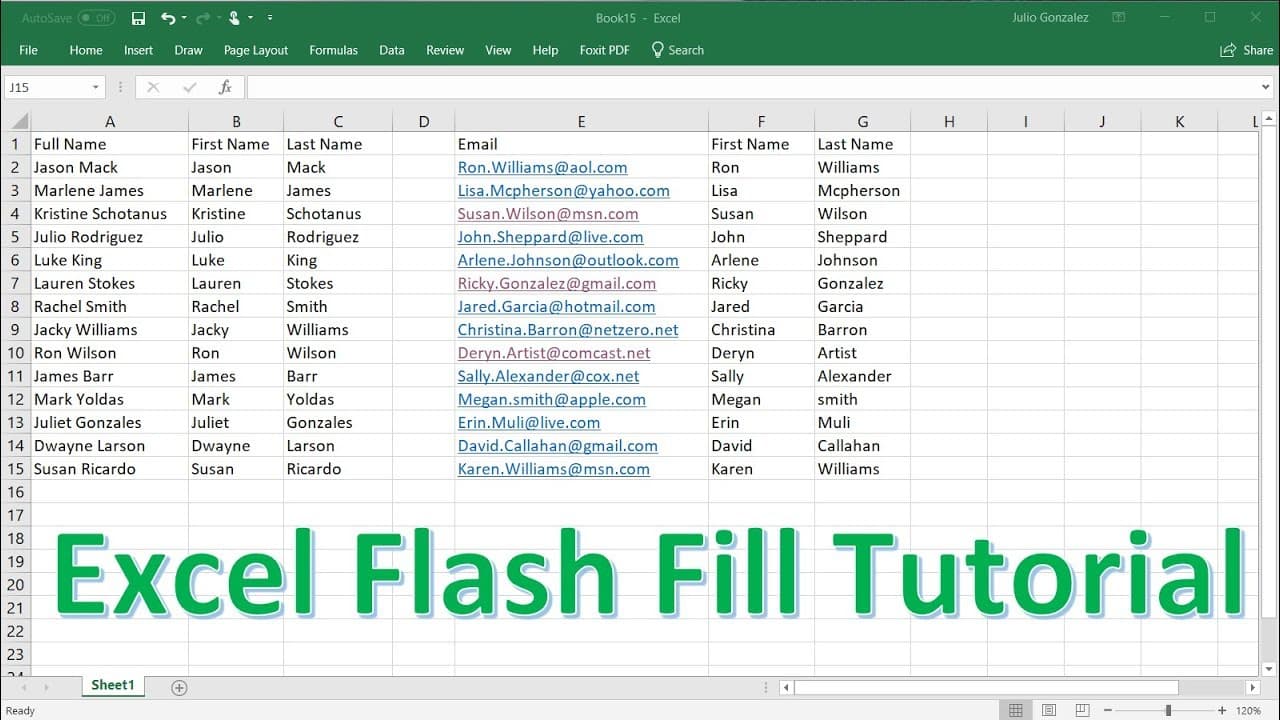The image size is (1280, 720).
Task: Open Megan.smith@apple.com link
Action: point(552,399)
